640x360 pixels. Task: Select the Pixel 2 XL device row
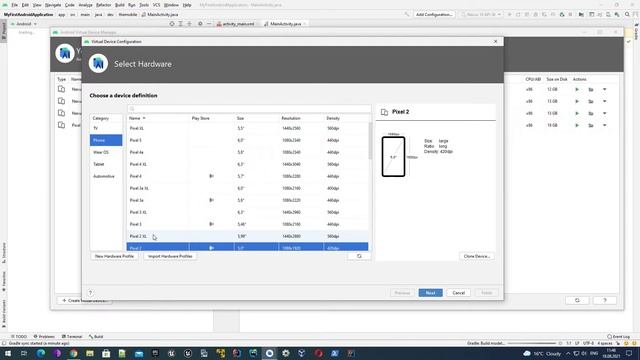click(x=247, y=236)
